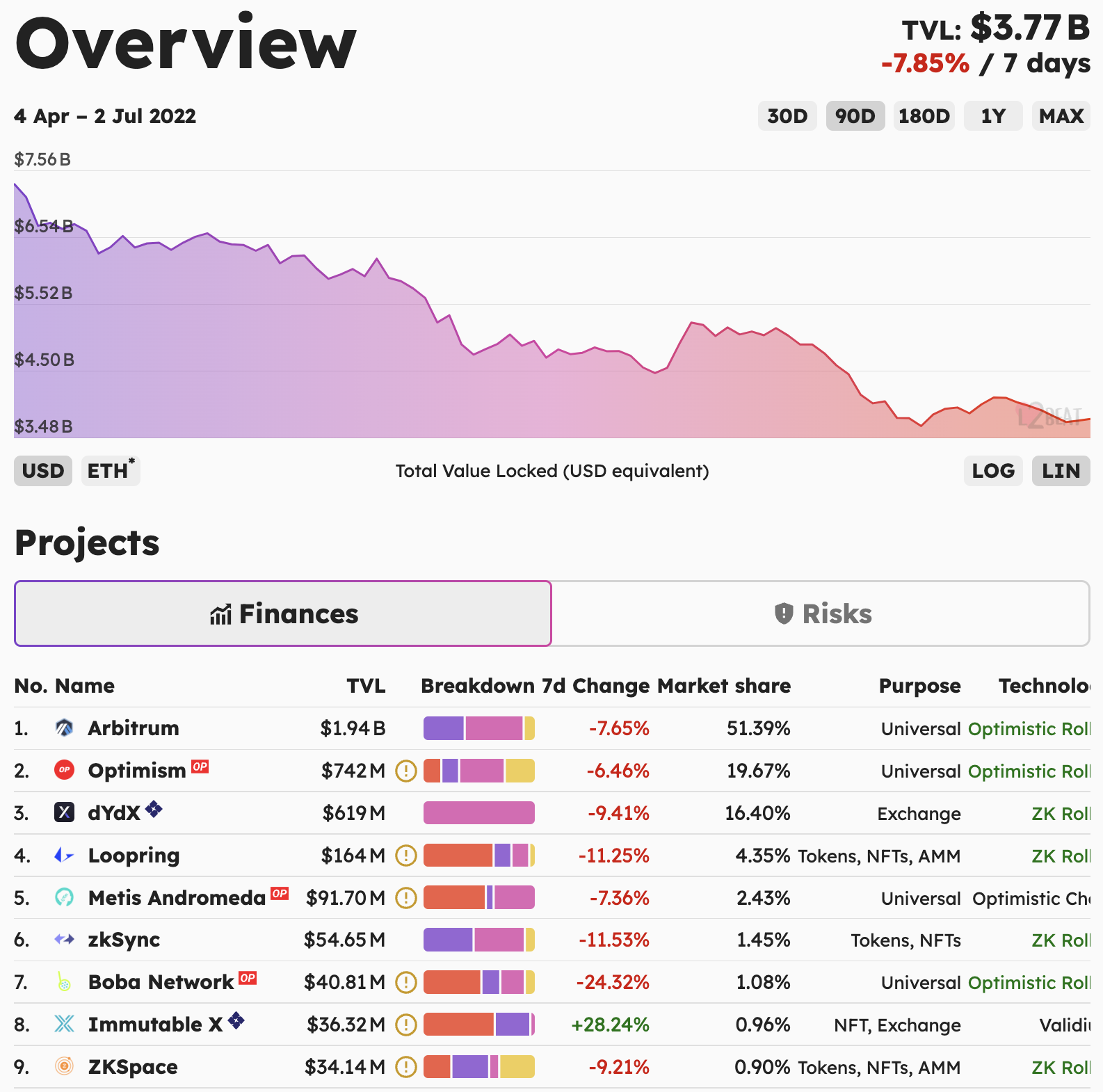Click the StarkEx badge next to dYdX

[x=154, y=809]
